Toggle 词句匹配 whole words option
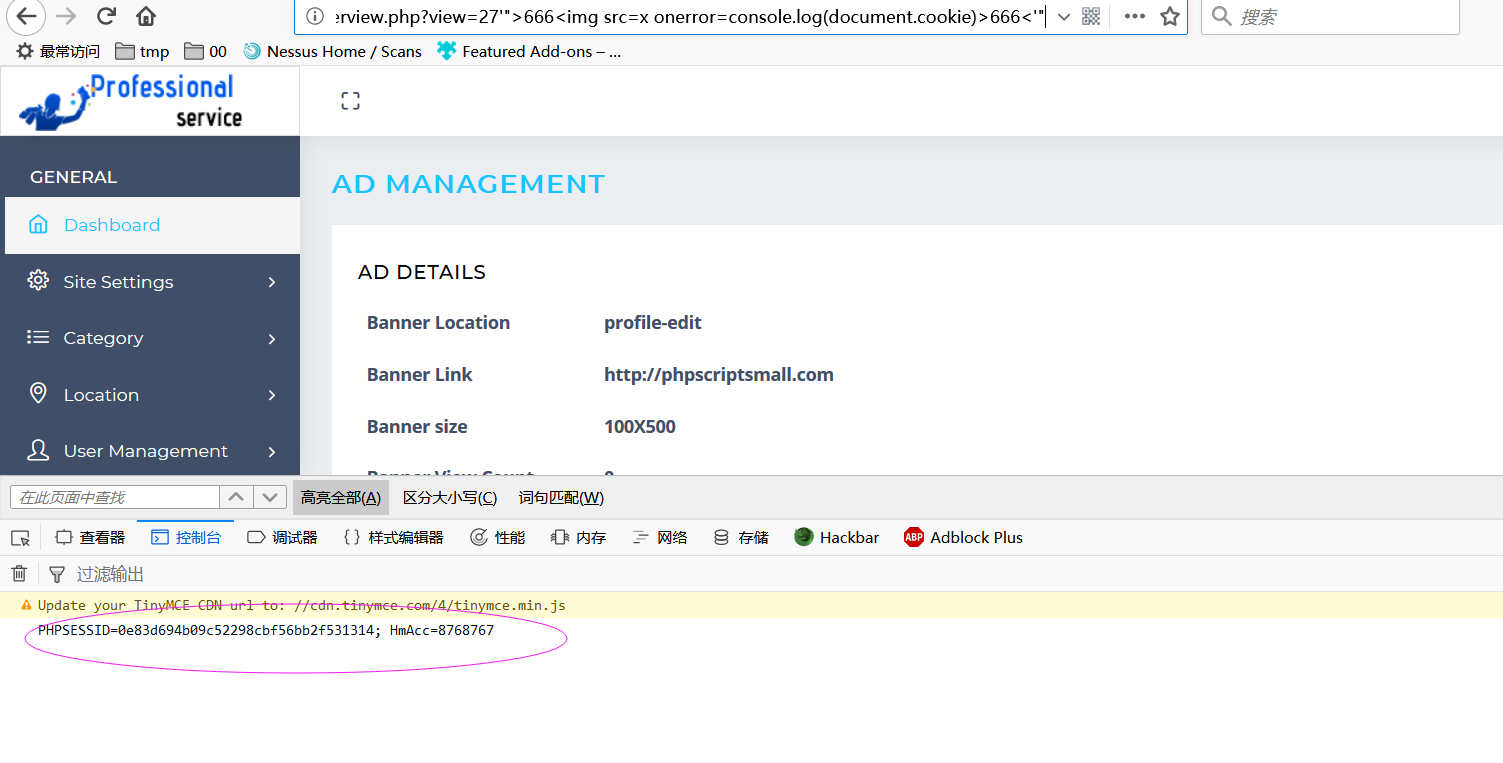The height and width of the screenshot is (763, 1503). coord(561,497)
